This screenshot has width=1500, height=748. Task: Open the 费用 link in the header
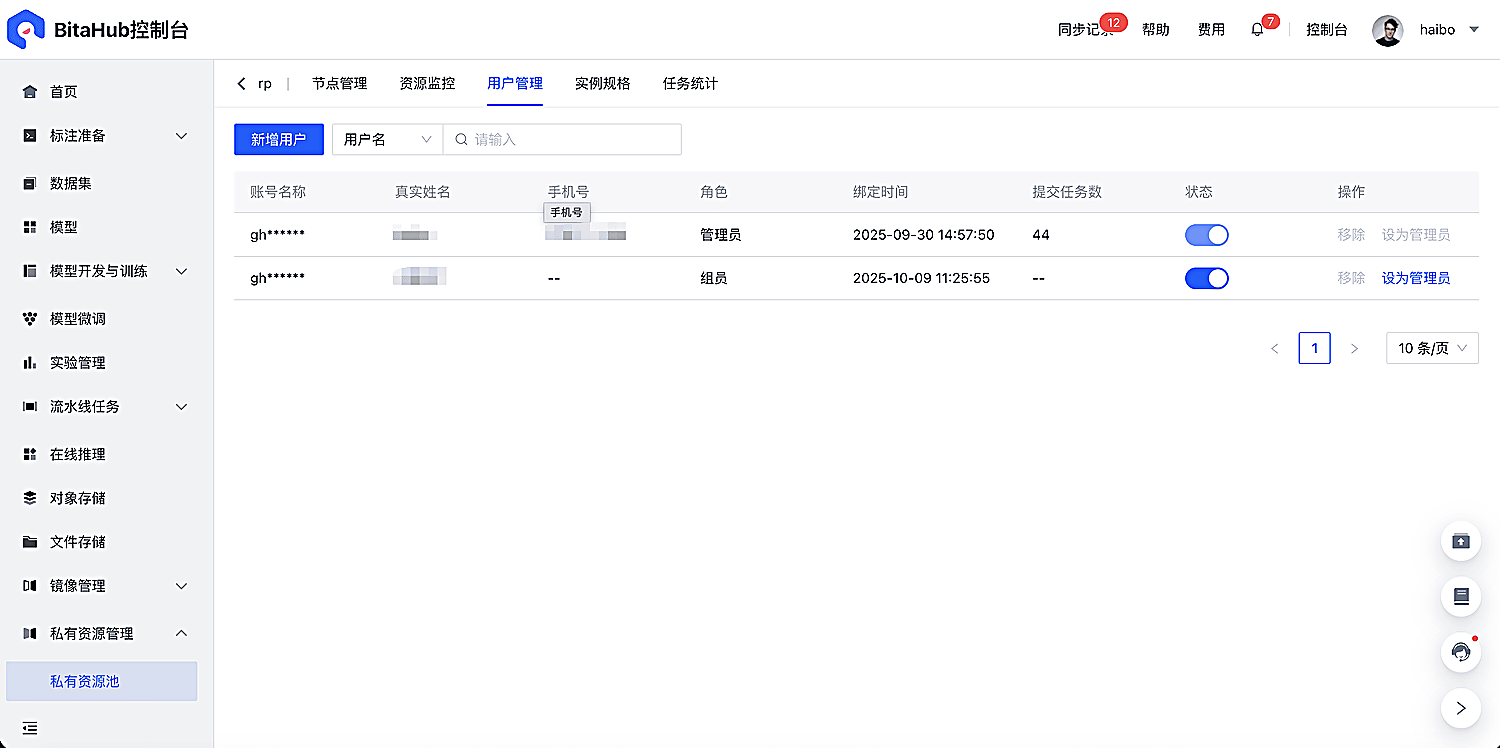point(1212,30)
